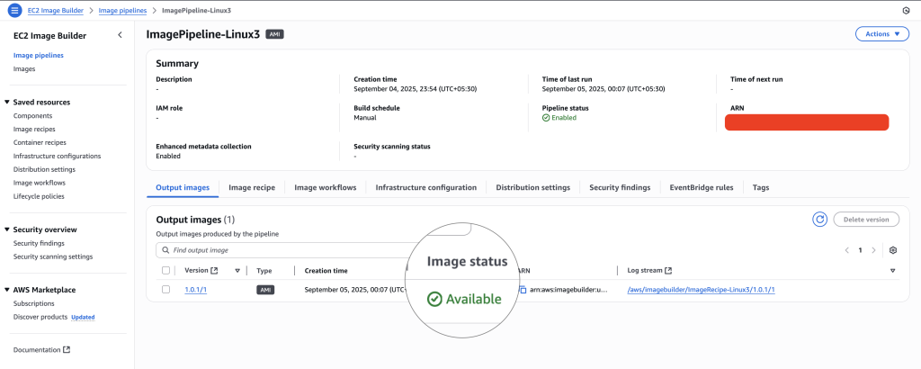Open Images in sidebar
Screen dimensions: 921x369
coord(24,69)
